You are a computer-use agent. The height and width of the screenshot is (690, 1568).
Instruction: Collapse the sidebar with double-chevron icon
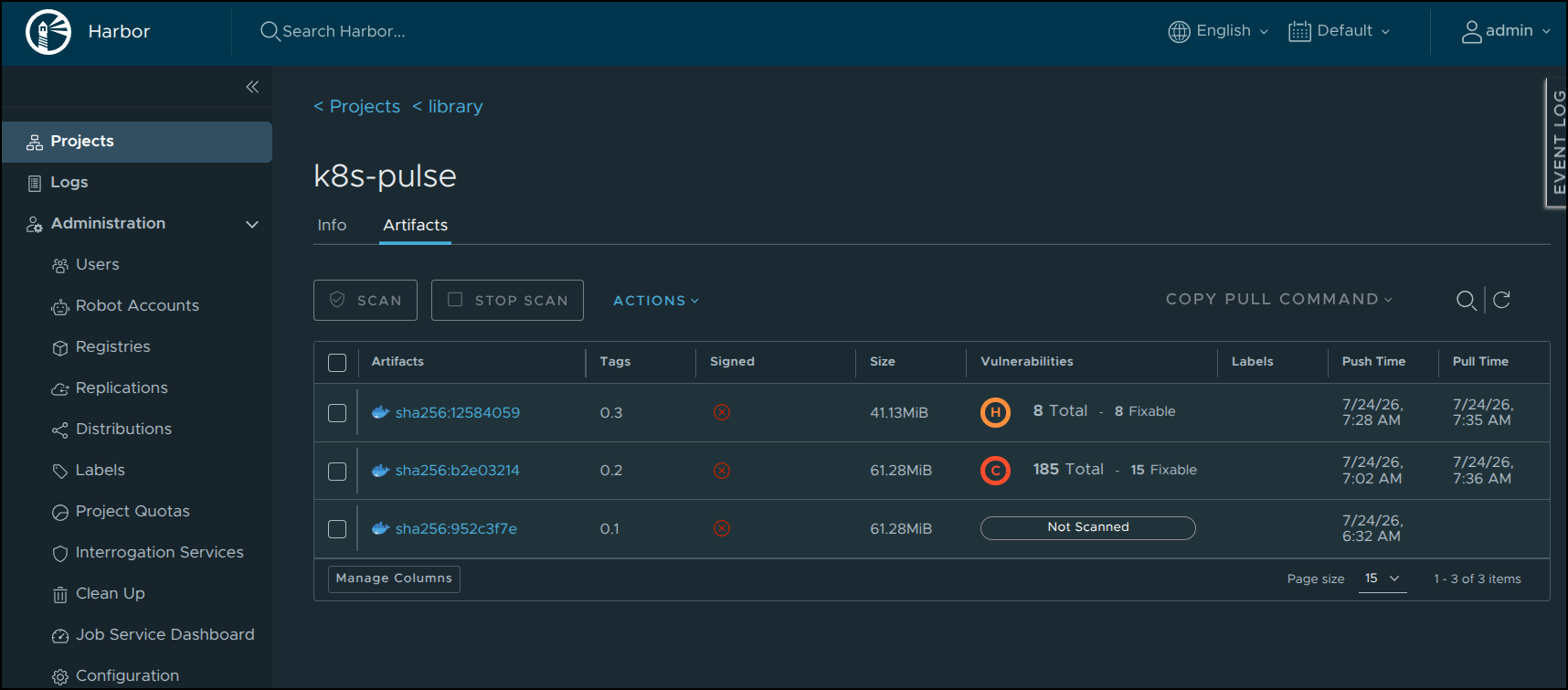[x=252, y=87]
